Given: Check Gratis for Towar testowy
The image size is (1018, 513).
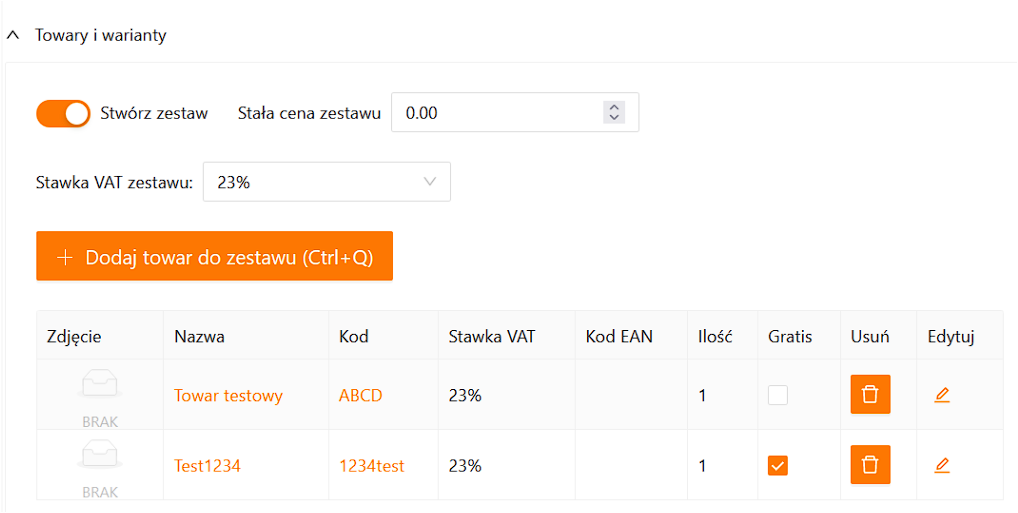Looking at the screenshot, I should 778,395.
